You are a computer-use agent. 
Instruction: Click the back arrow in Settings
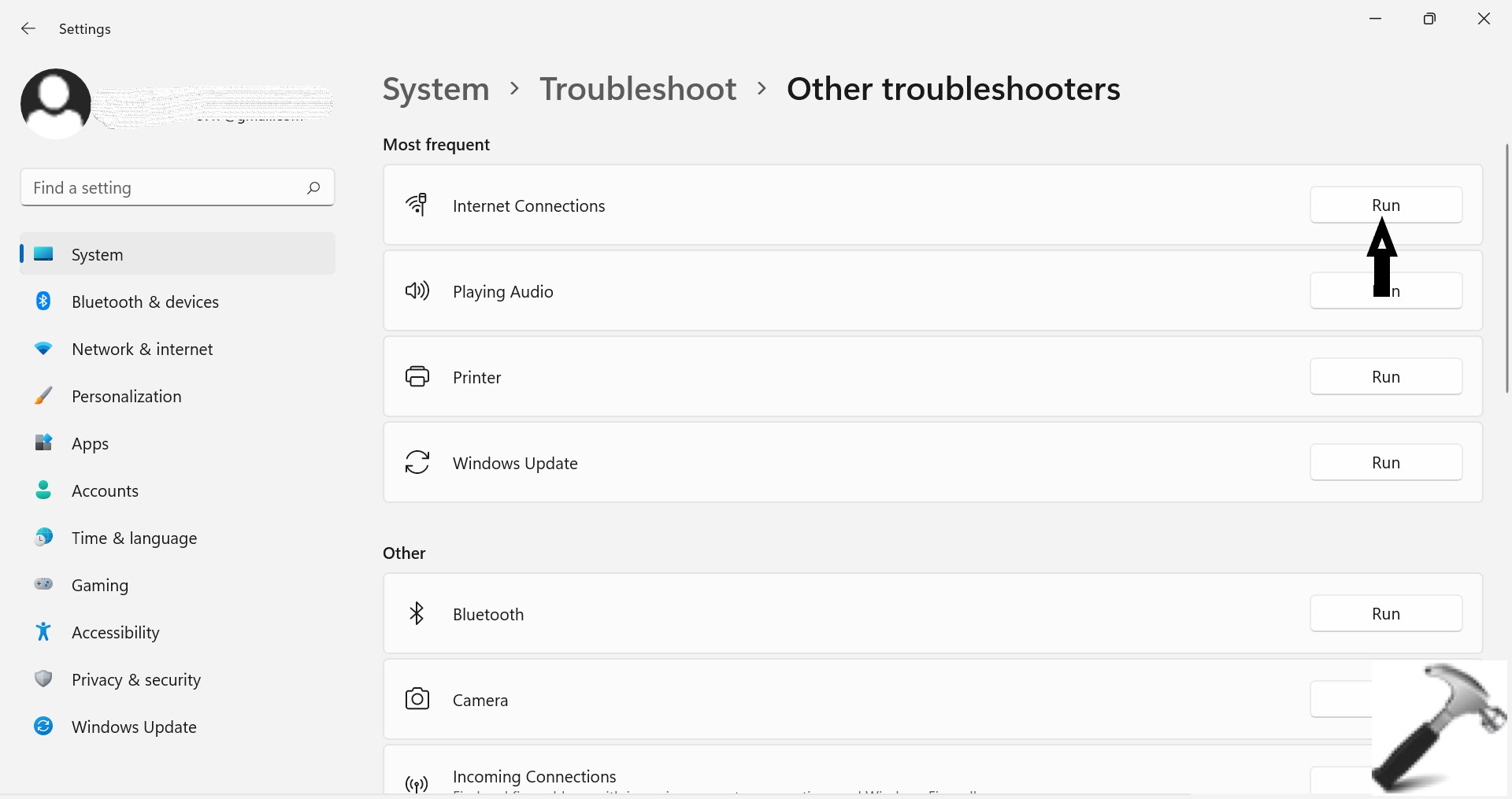[x=28, y=29]
